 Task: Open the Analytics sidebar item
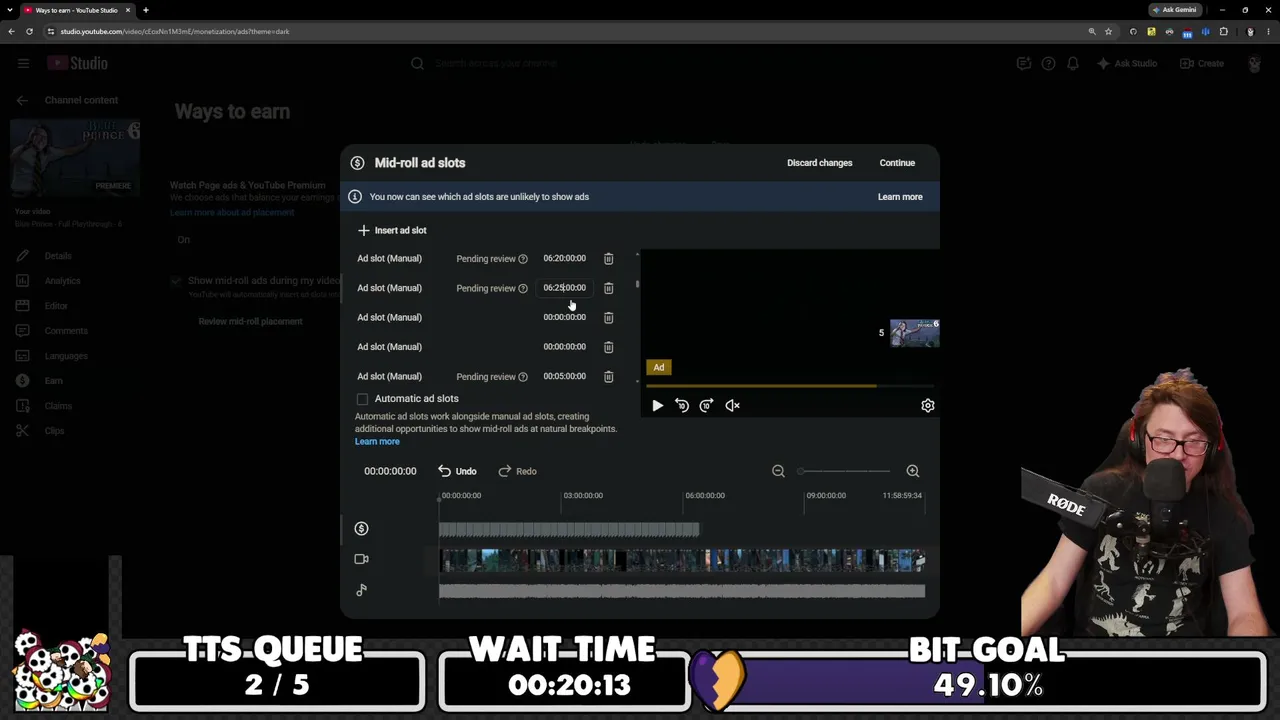click(x=62, y=281)
